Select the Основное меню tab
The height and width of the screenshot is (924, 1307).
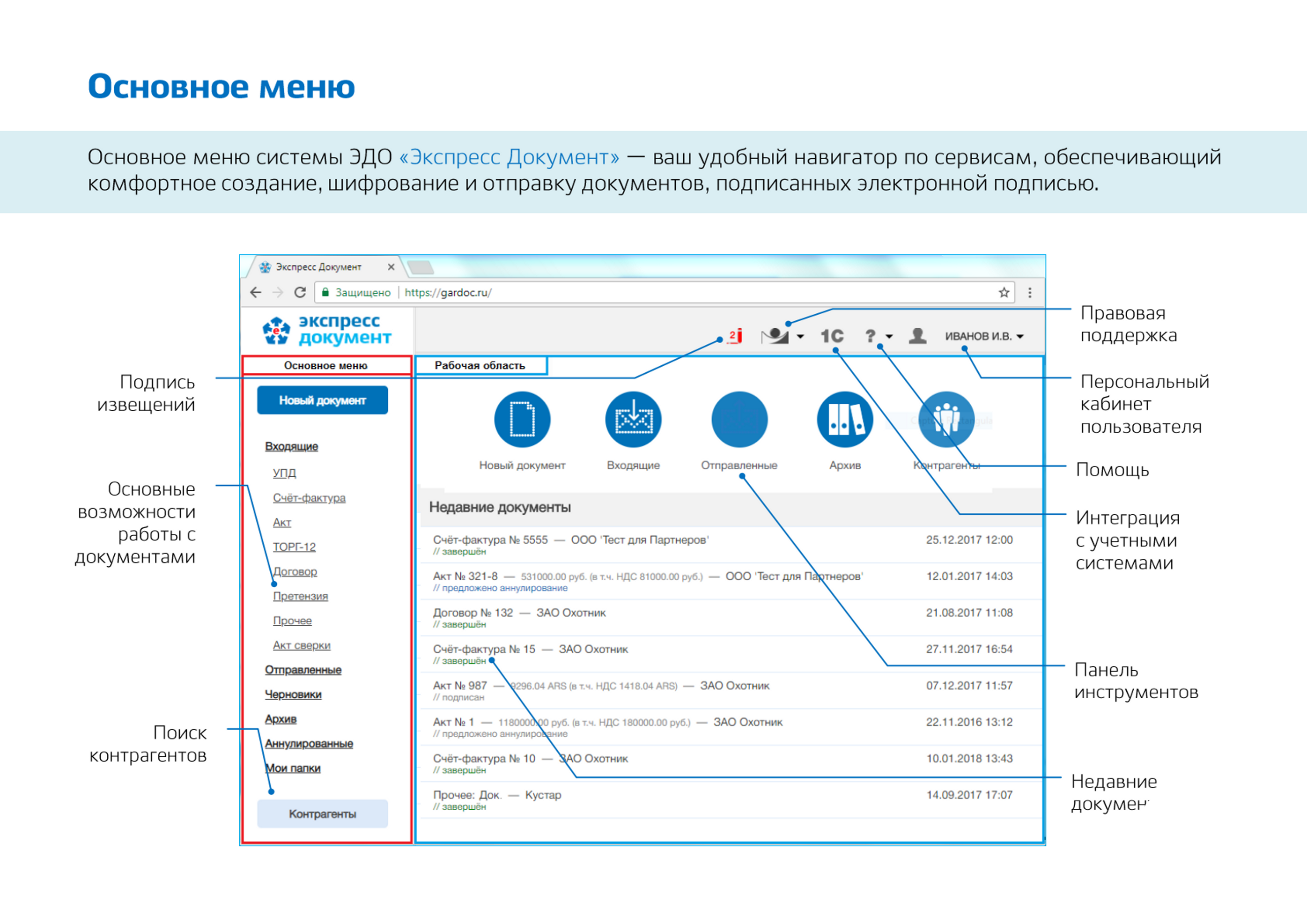(x=325, y=365)
